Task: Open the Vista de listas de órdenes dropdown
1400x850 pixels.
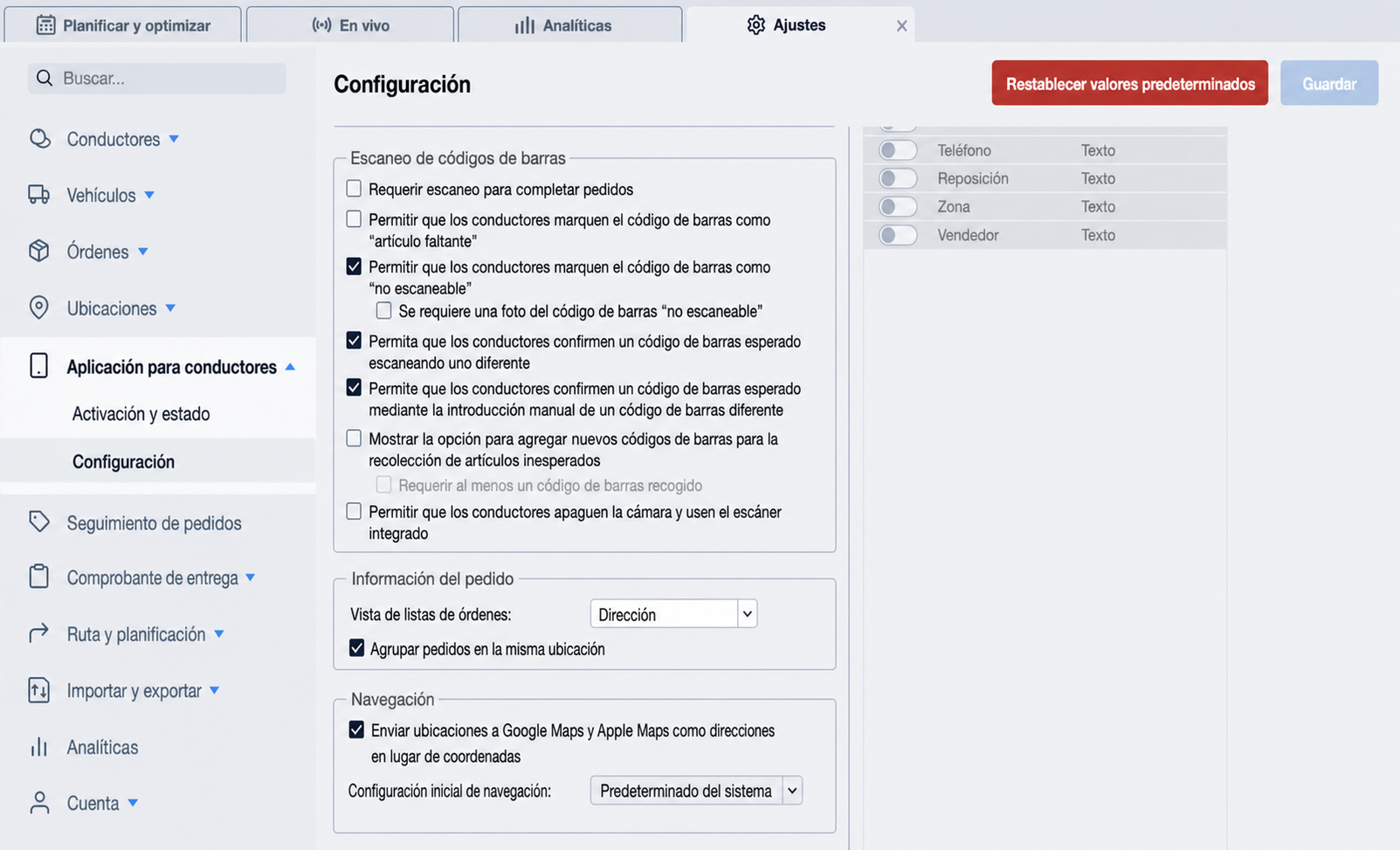Action: (x=673, y=614)
